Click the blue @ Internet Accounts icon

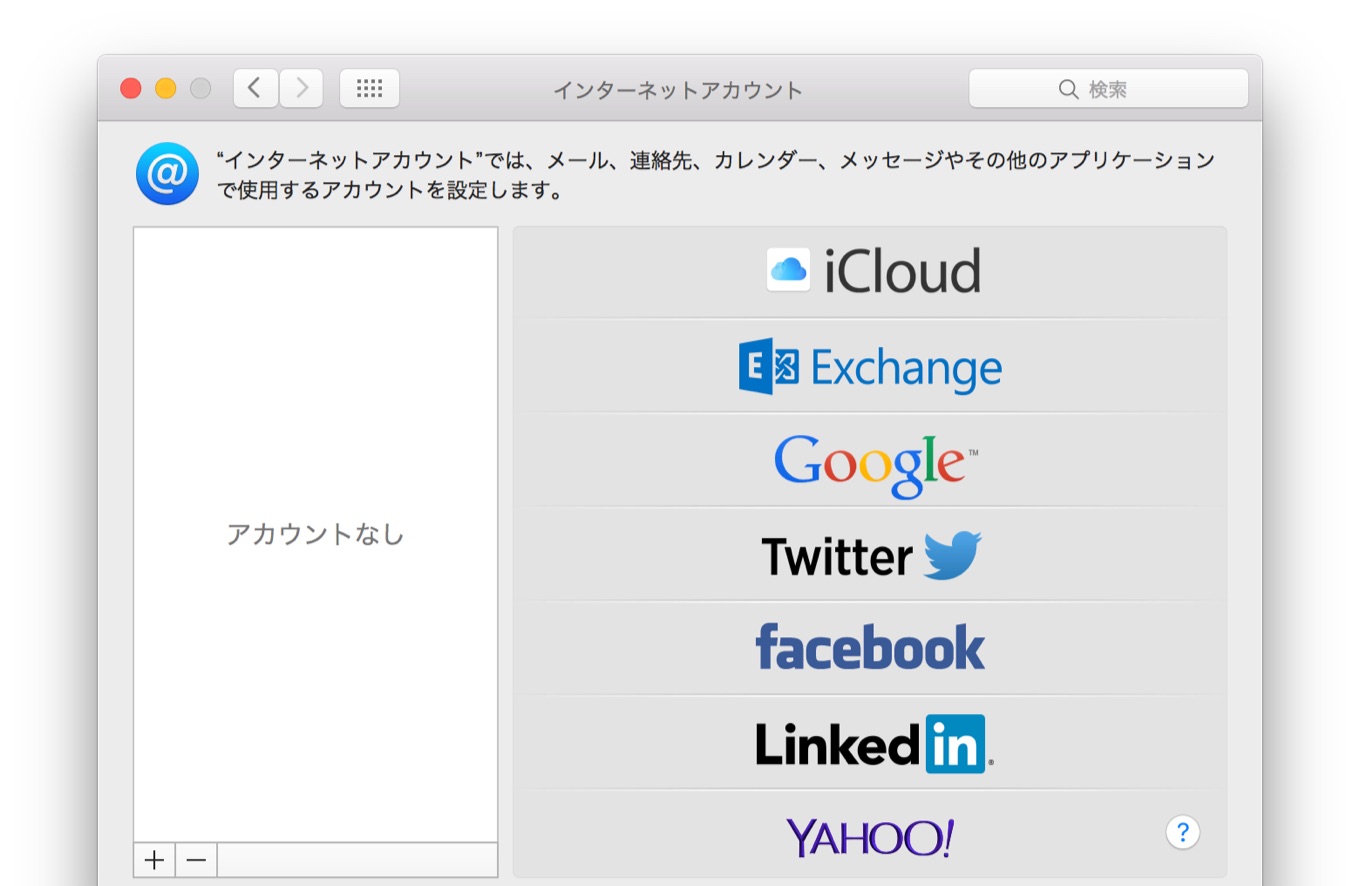pyautogui.click(x=167, y=174)
